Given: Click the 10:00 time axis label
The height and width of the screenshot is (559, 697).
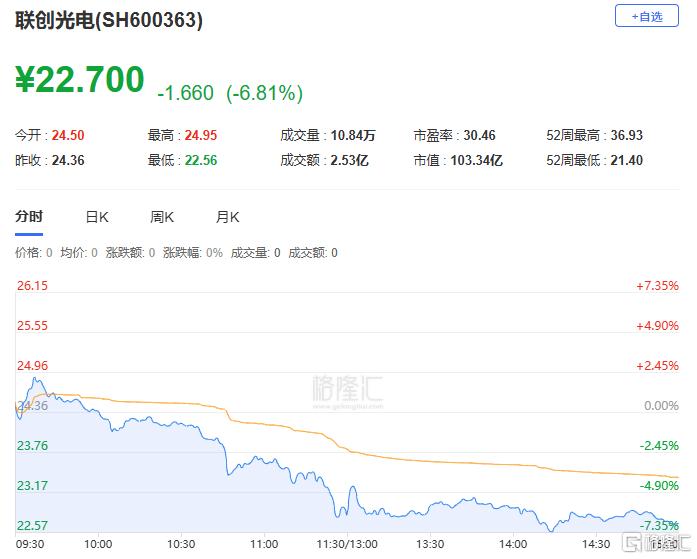Looking at the screenshot, I should point(98,544).
